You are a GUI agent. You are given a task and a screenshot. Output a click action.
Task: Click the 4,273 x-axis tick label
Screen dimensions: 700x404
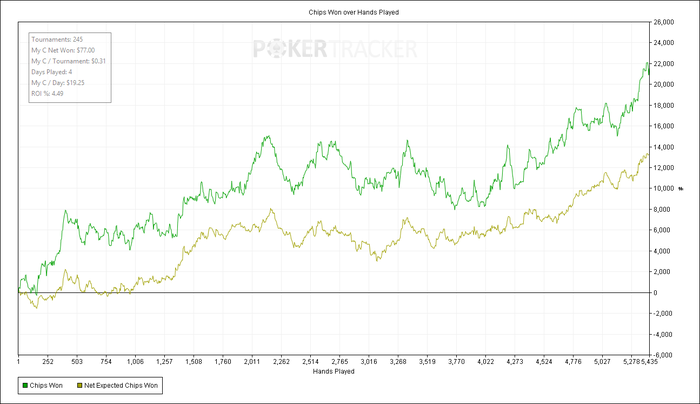(x=515, y=362)
